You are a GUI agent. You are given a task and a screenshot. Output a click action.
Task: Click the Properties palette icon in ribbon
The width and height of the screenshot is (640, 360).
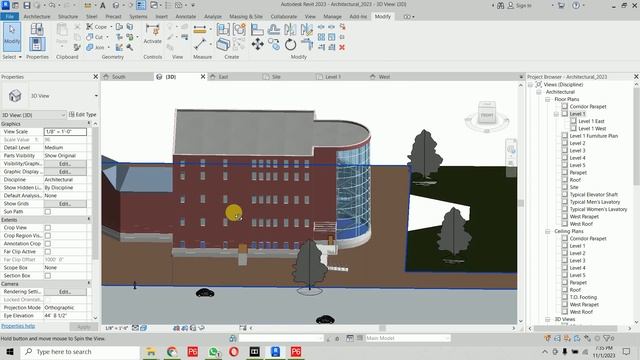point(37,44)
